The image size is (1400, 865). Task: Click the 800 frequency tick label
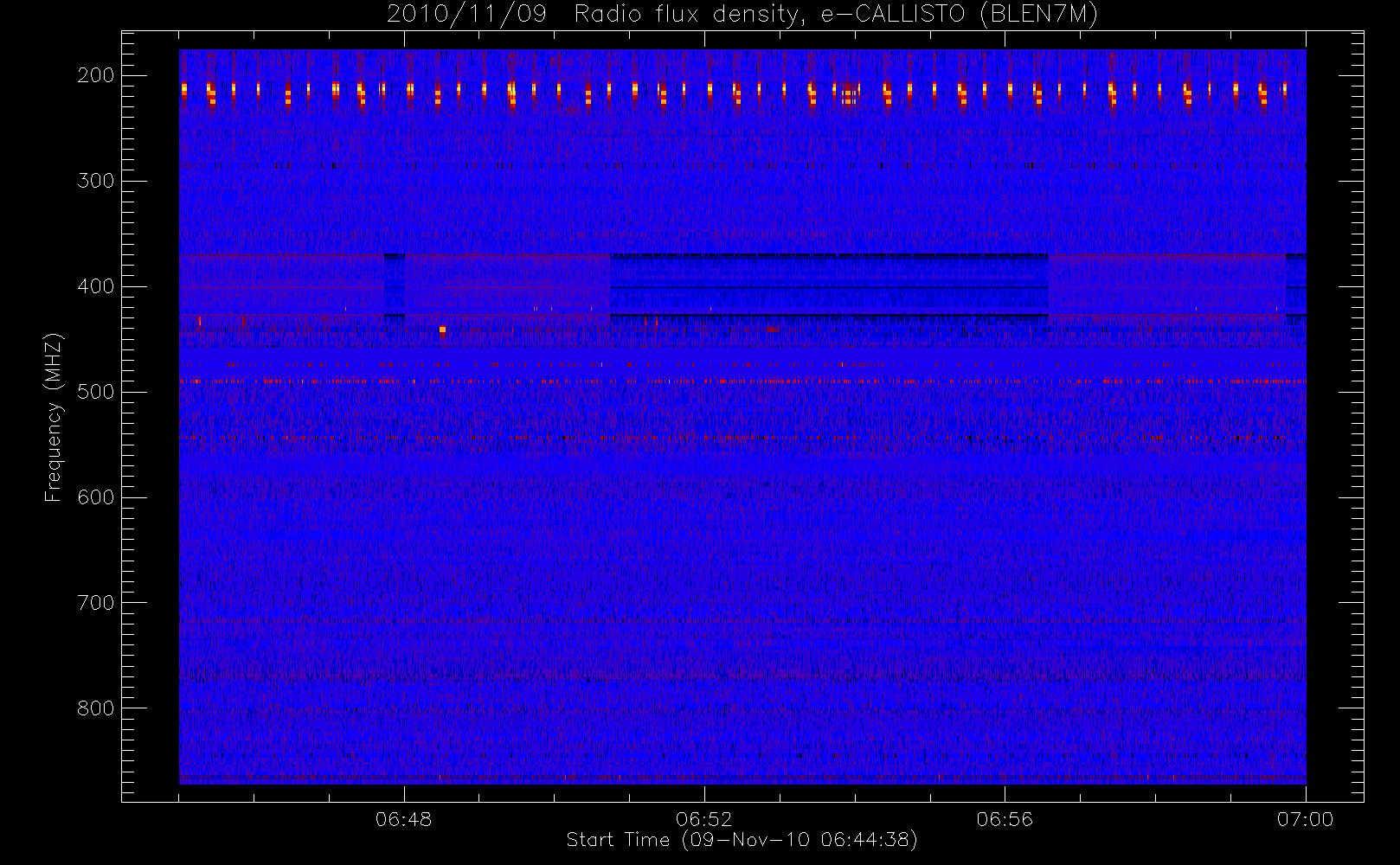96,708
